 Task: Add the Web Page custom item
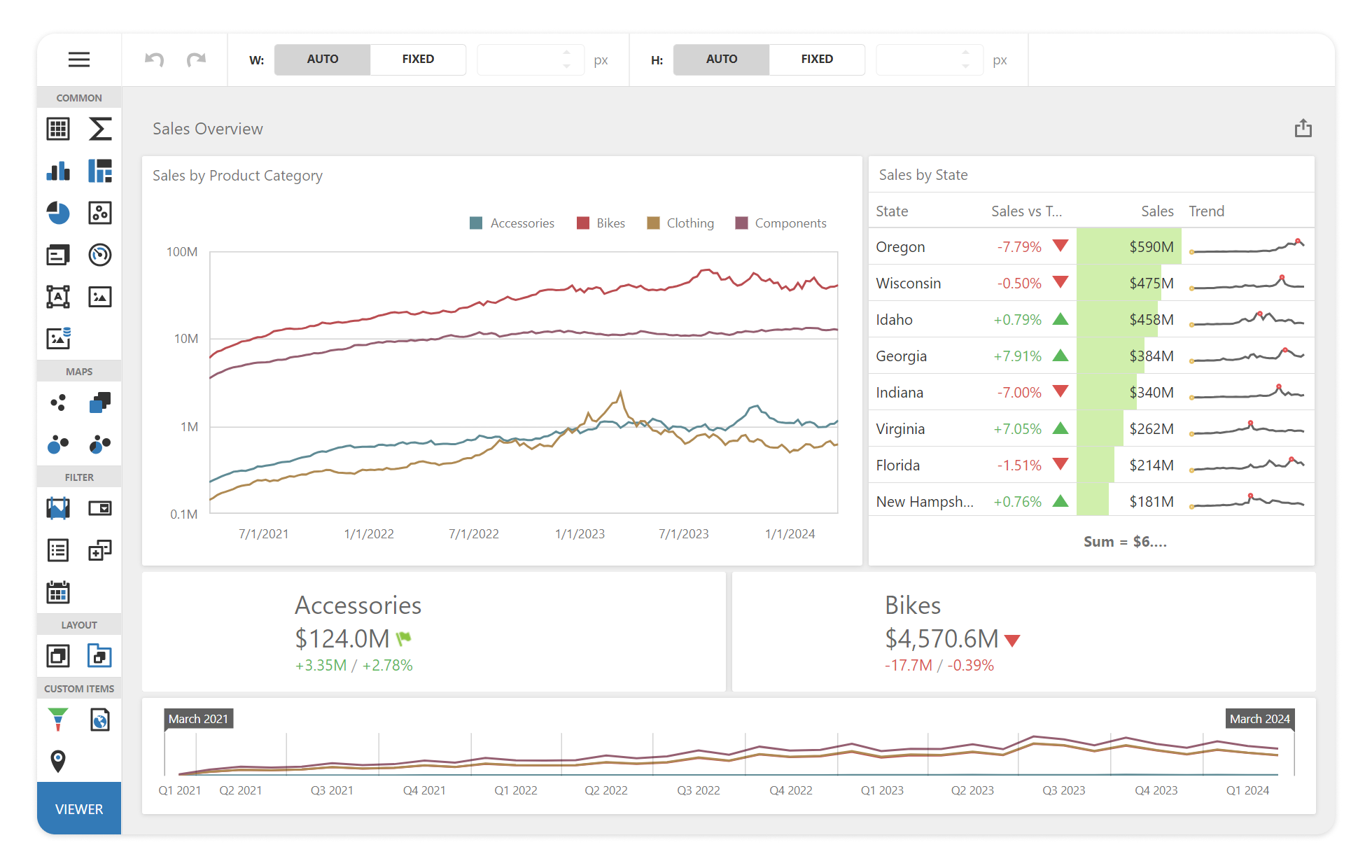(x=100, y=720)
